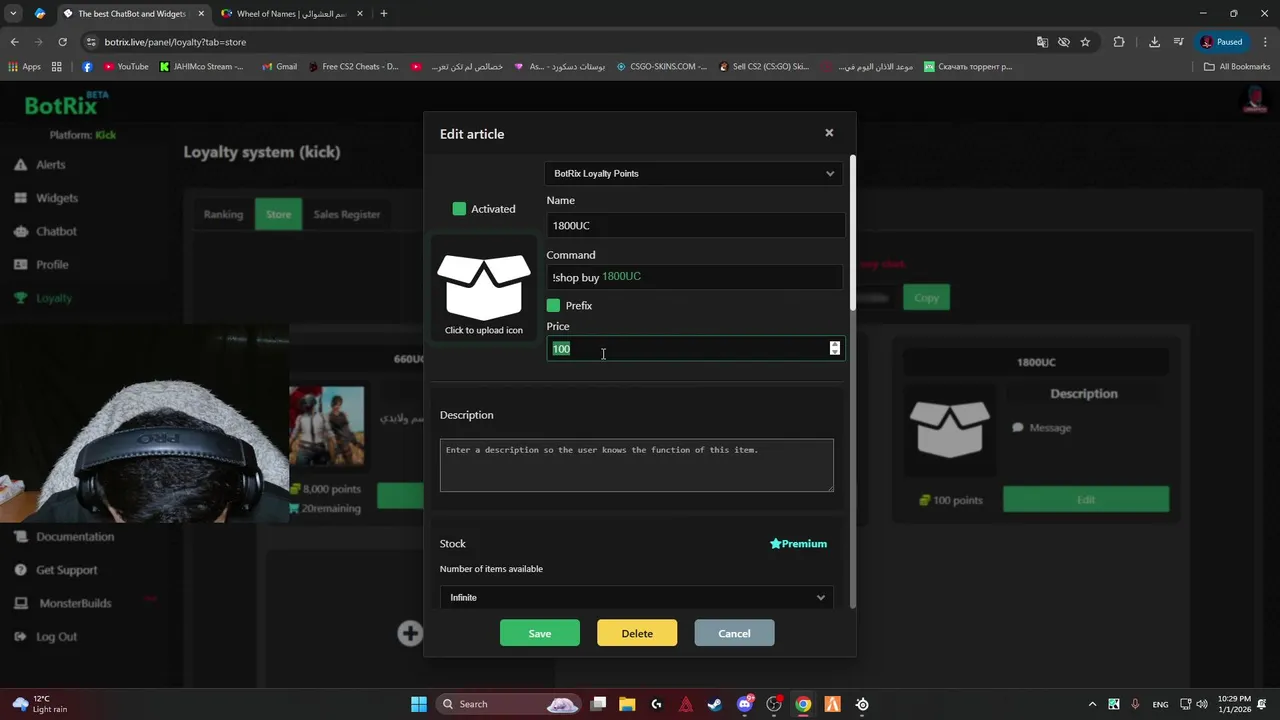Switch to the Store tab
1280x720 pixels.
click(x=278, y=214)
